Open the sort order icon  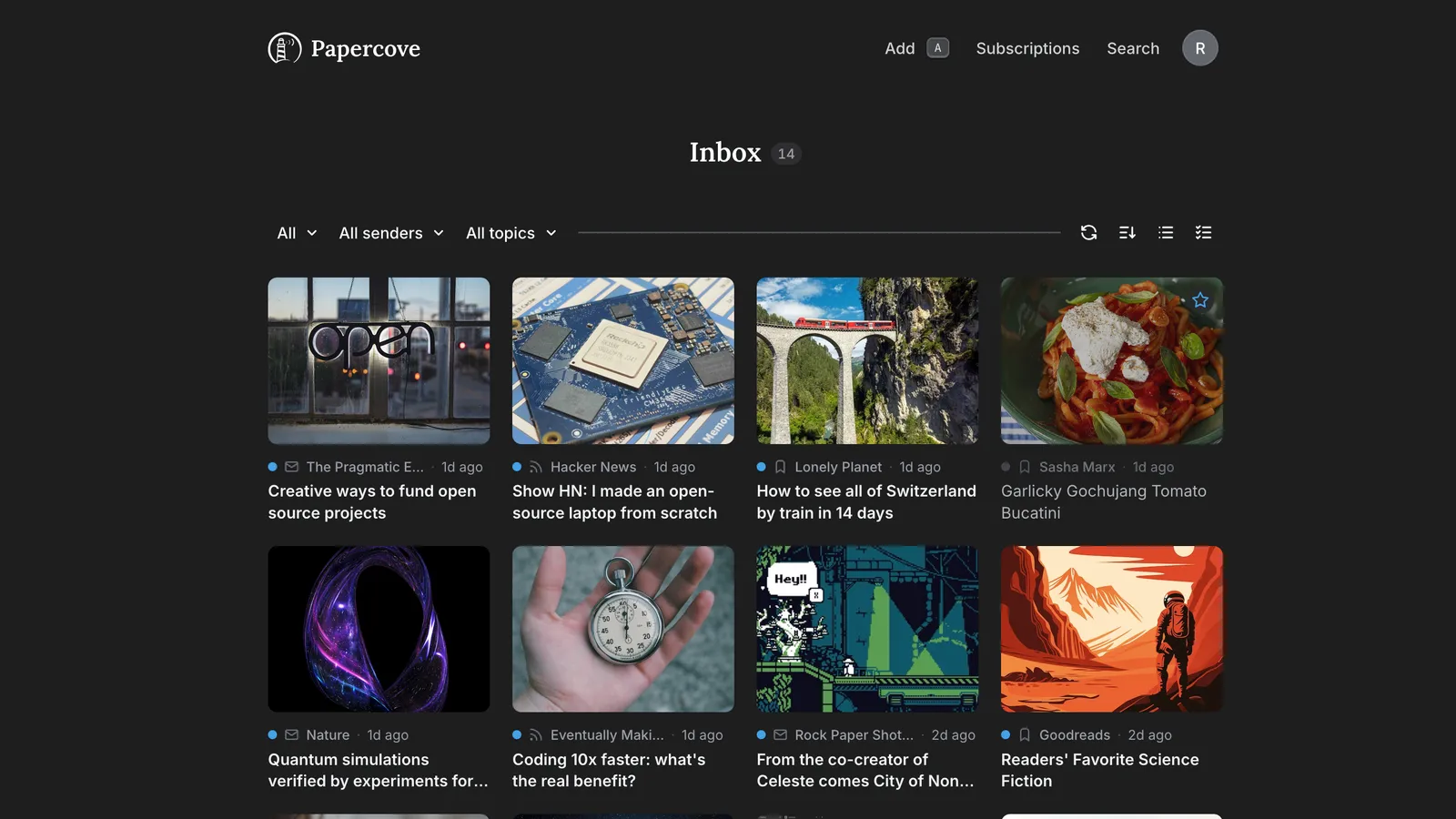(1127, 233)
